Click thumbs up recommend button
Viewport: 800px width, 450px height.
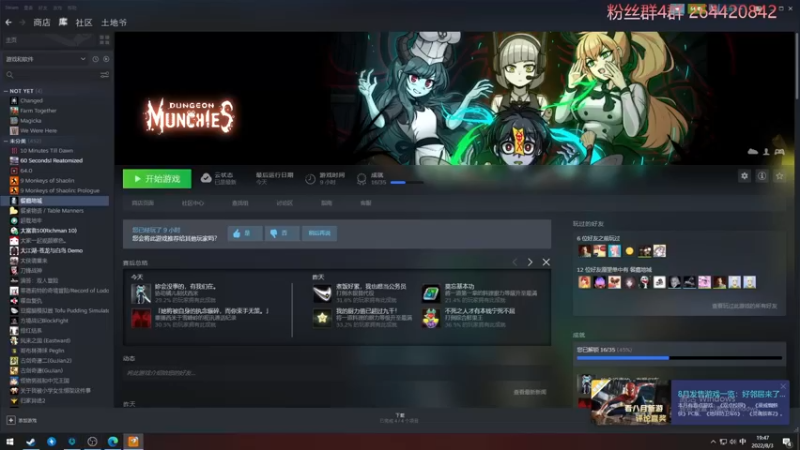pyautogui.click(x=245, y=233)
